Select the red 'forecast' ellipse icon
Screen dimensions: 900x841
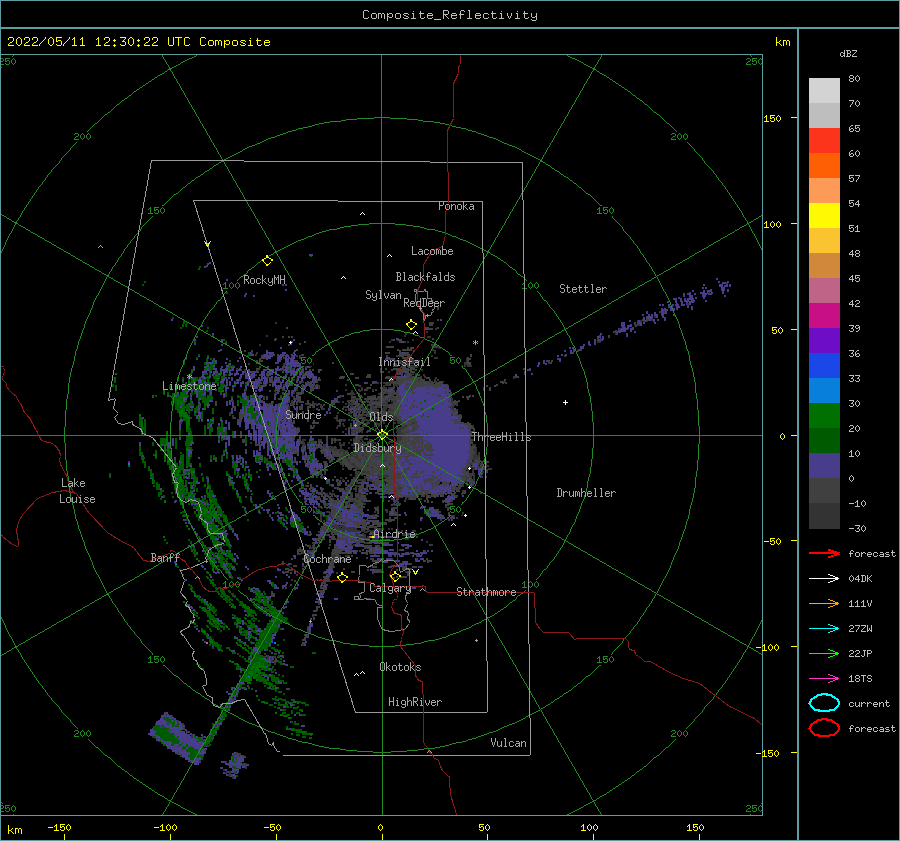pyautogui.click(x=824, y=728)
